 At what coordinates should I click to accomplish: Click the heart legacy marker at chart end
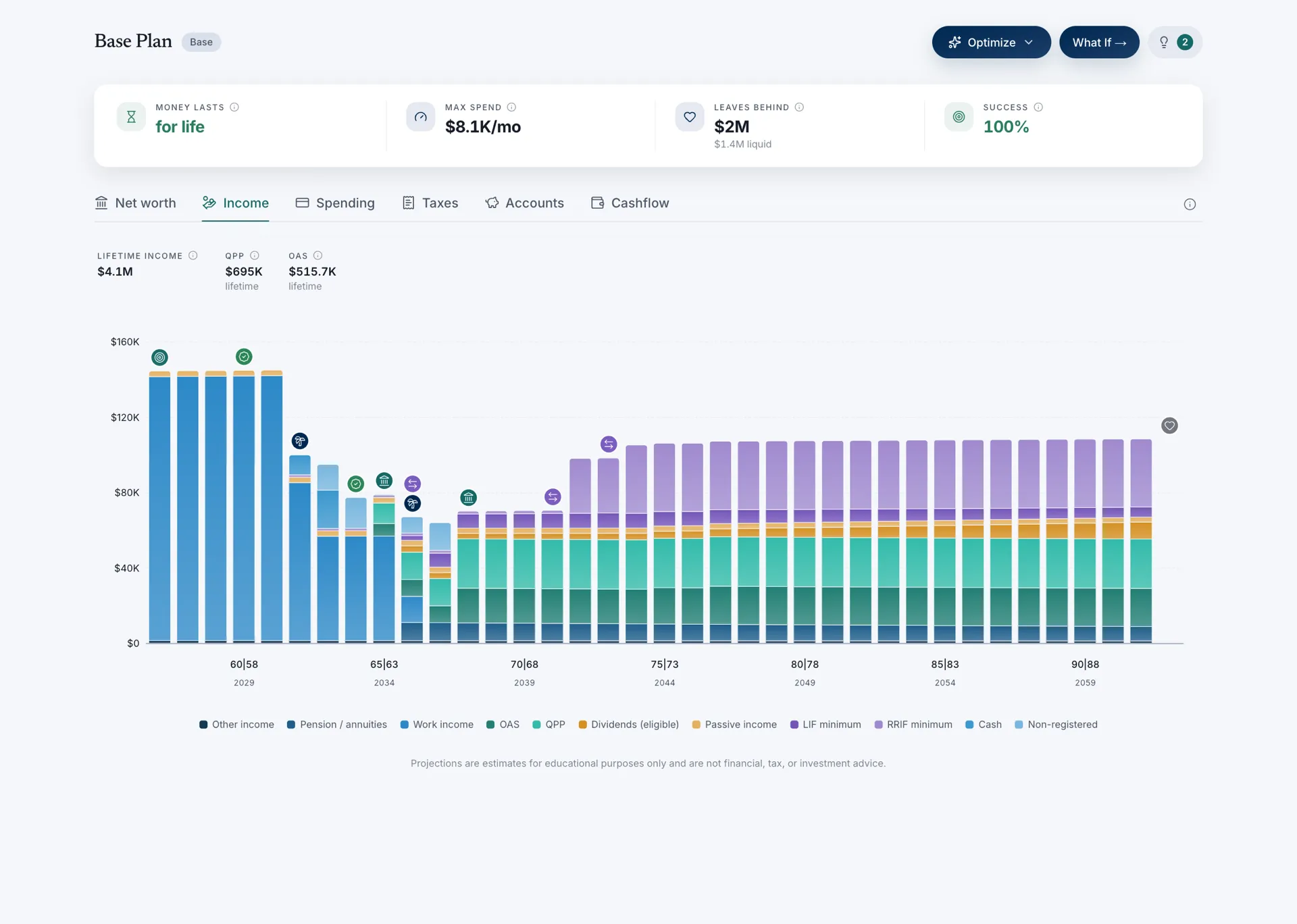point(1169,426)
